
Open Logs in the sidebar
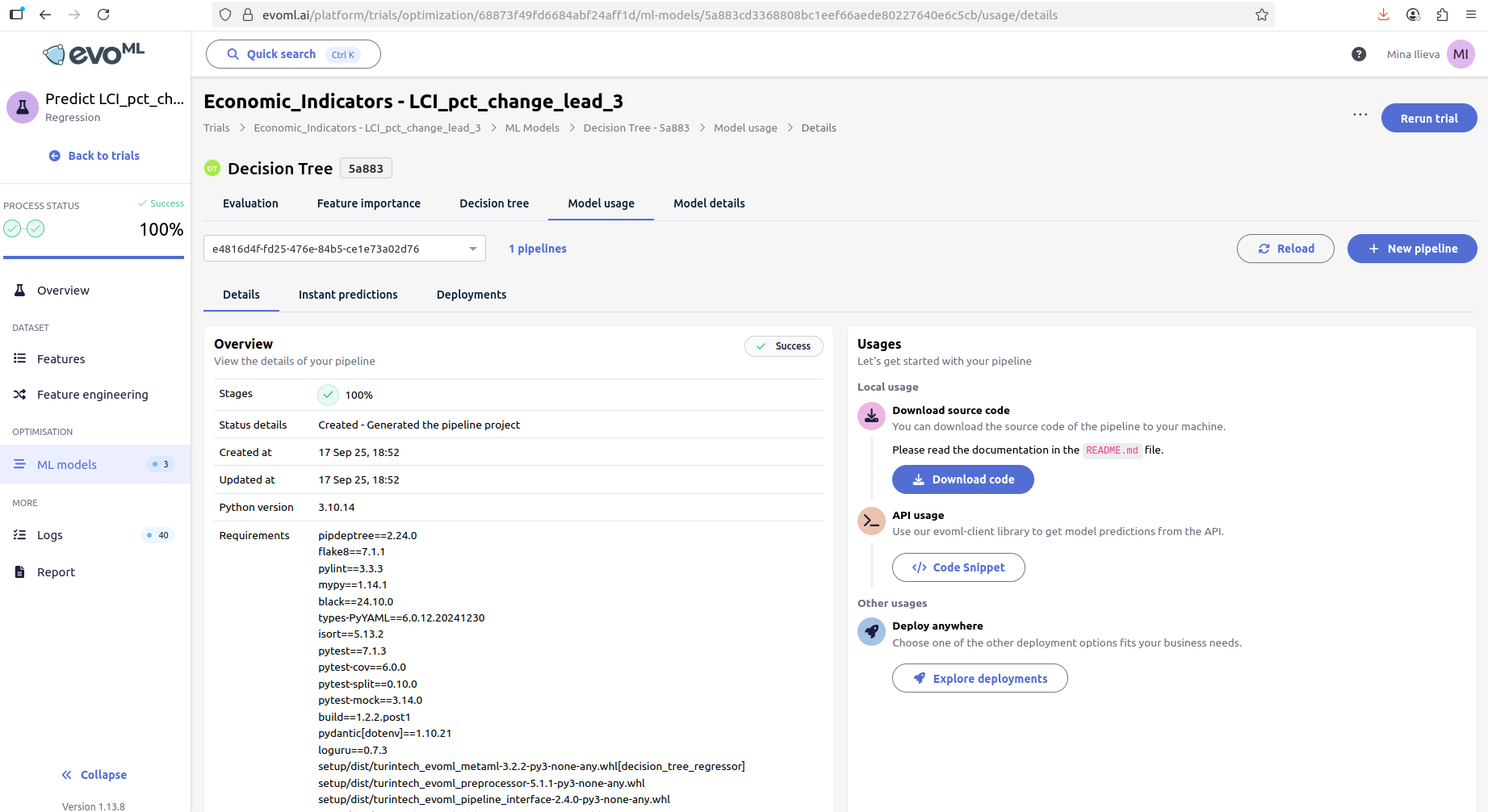(50, 535)
